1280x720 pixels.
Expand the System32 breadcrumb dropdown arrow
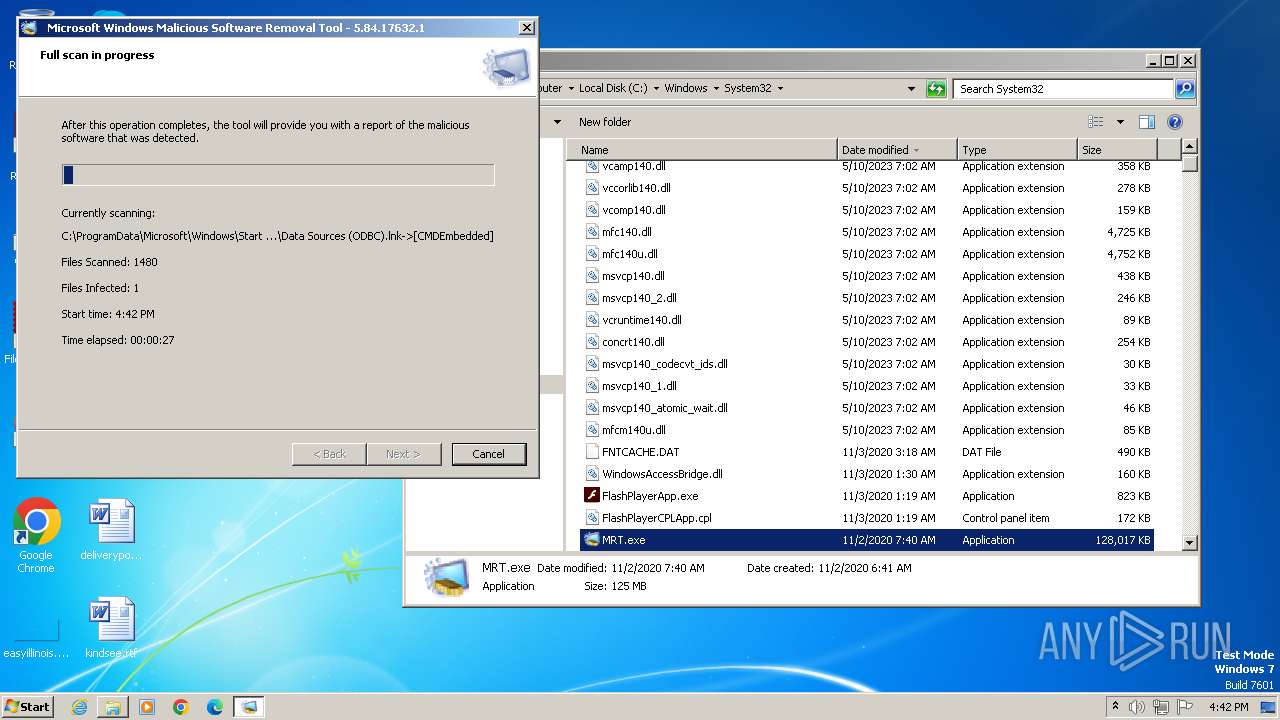tap(781, 89)
